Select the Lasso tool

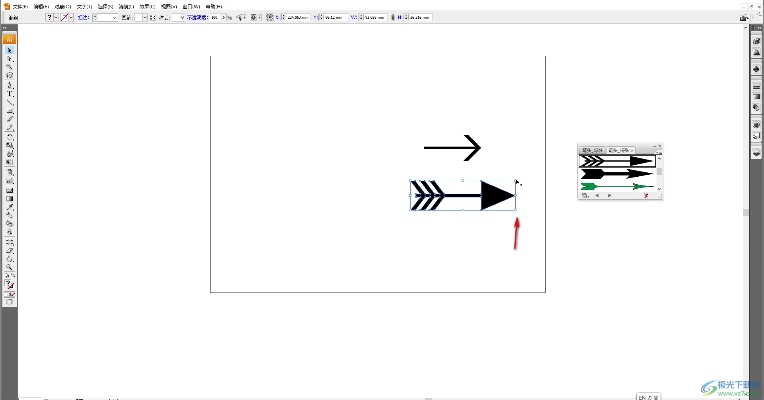click(9, 76)
